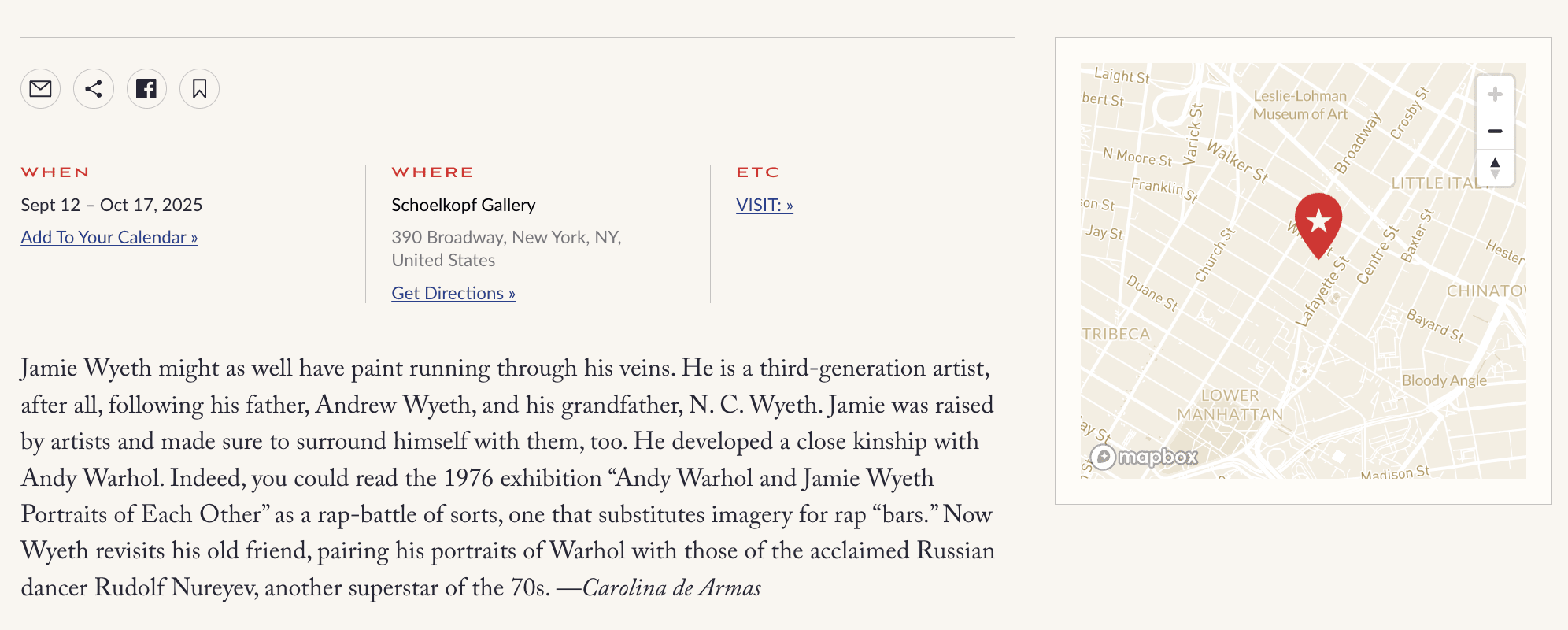Click the LOWER MANHATTAN map label
Image resolution: width=1568 pixels, height=630 pixels.
tap(1230, 405)
